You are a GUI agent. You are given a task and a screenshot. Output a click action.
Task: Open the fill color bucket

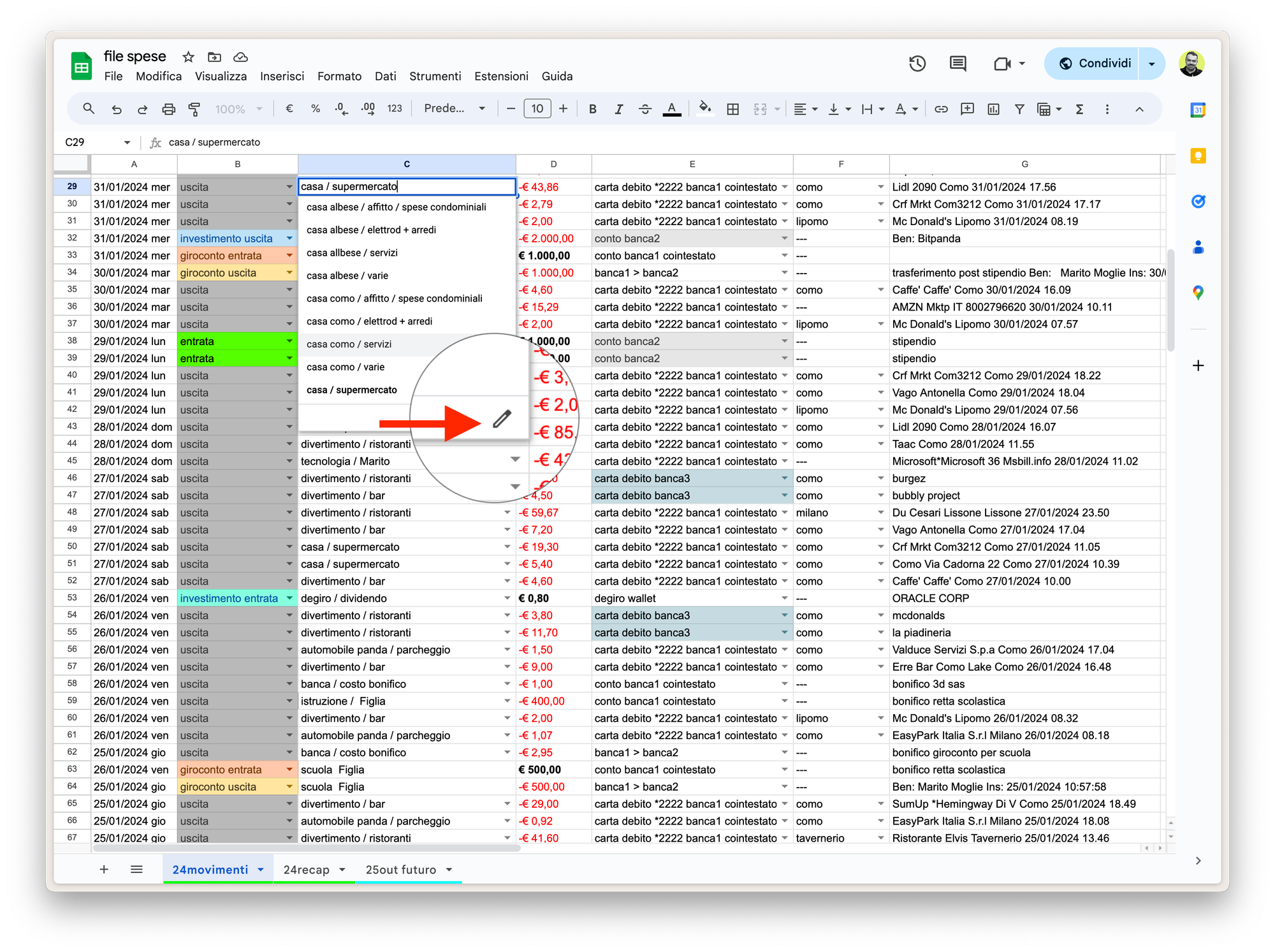[704, 108]
